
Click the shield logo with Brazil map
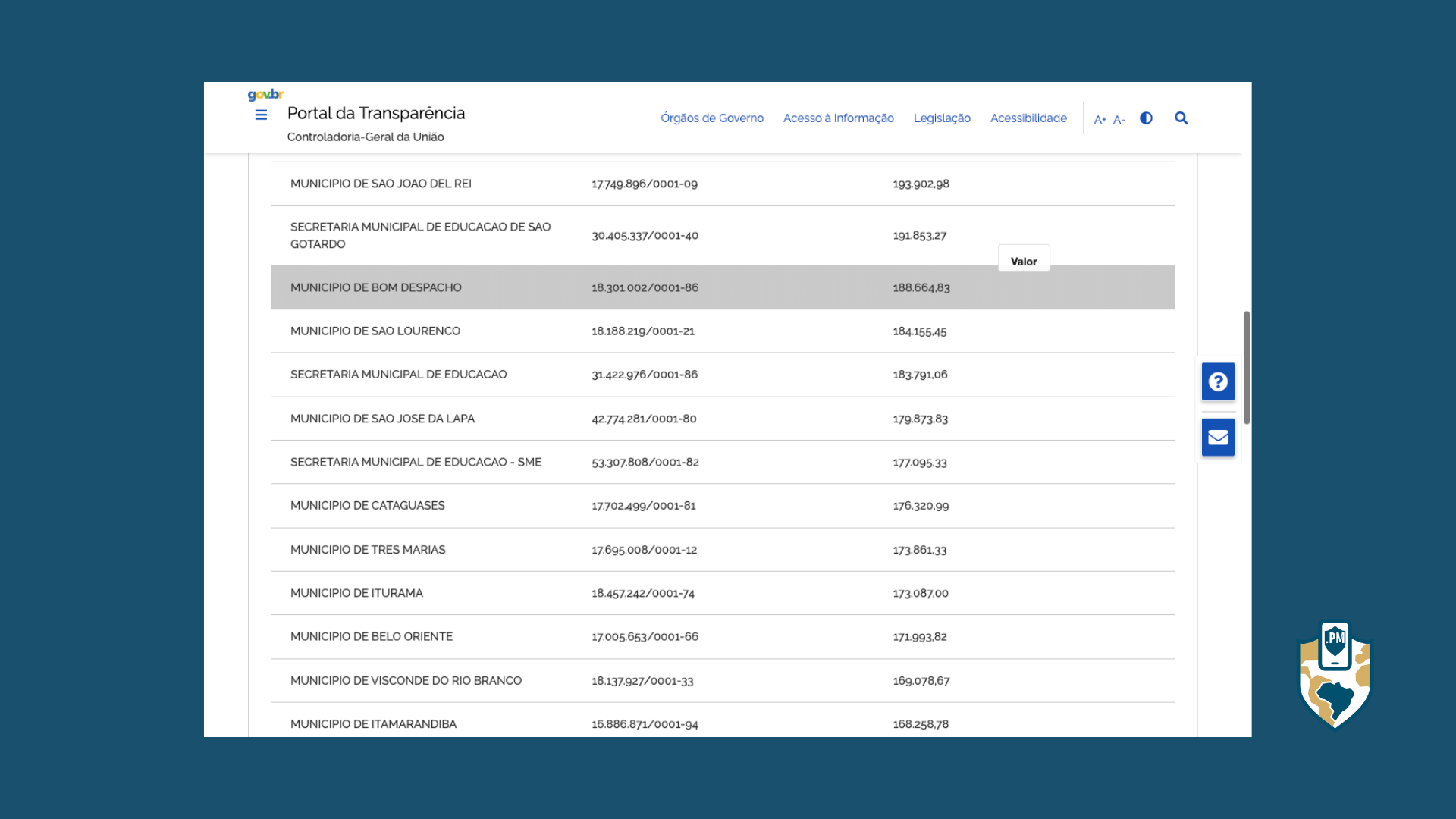(x=1335, y=675)
